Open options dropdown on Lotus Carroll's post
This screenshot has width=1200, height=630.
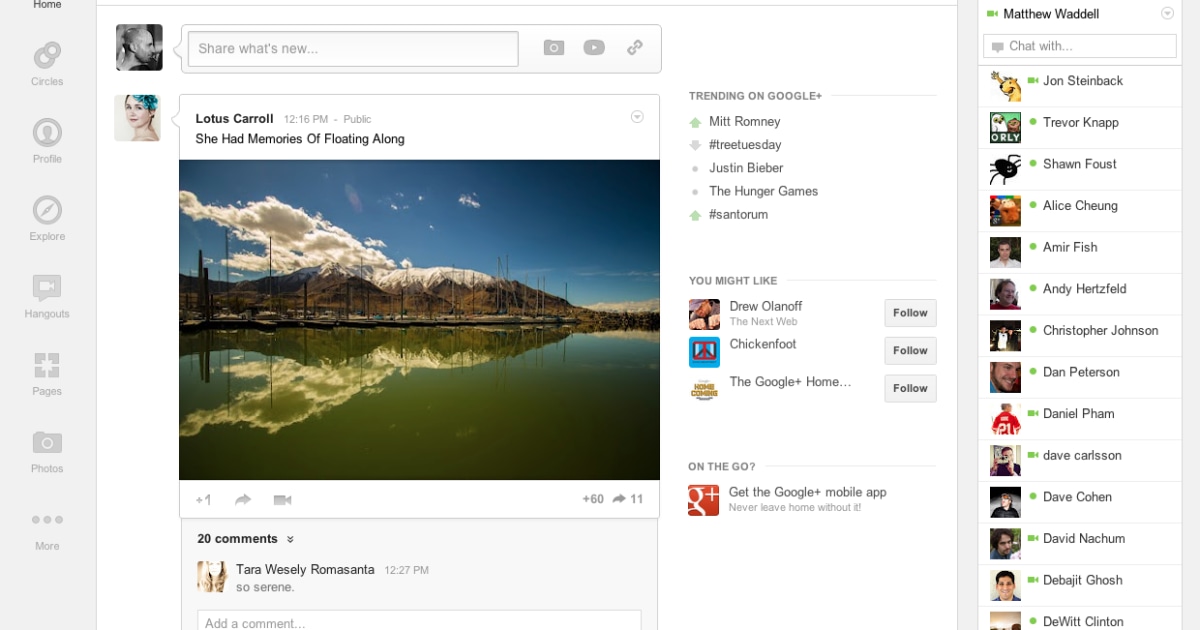(637, 116)
